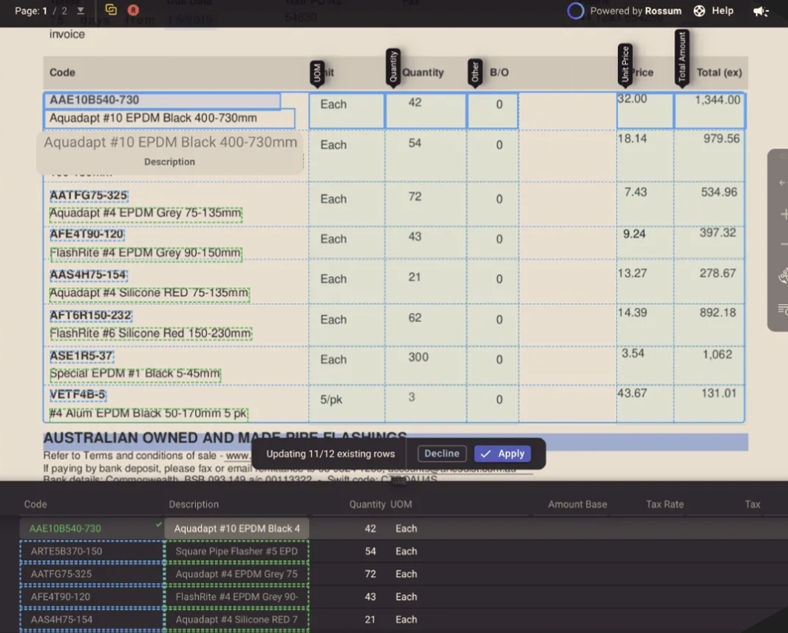Click the Rossum circle logo
Screen dimensions: 788x633
click(x=575, y=11)
